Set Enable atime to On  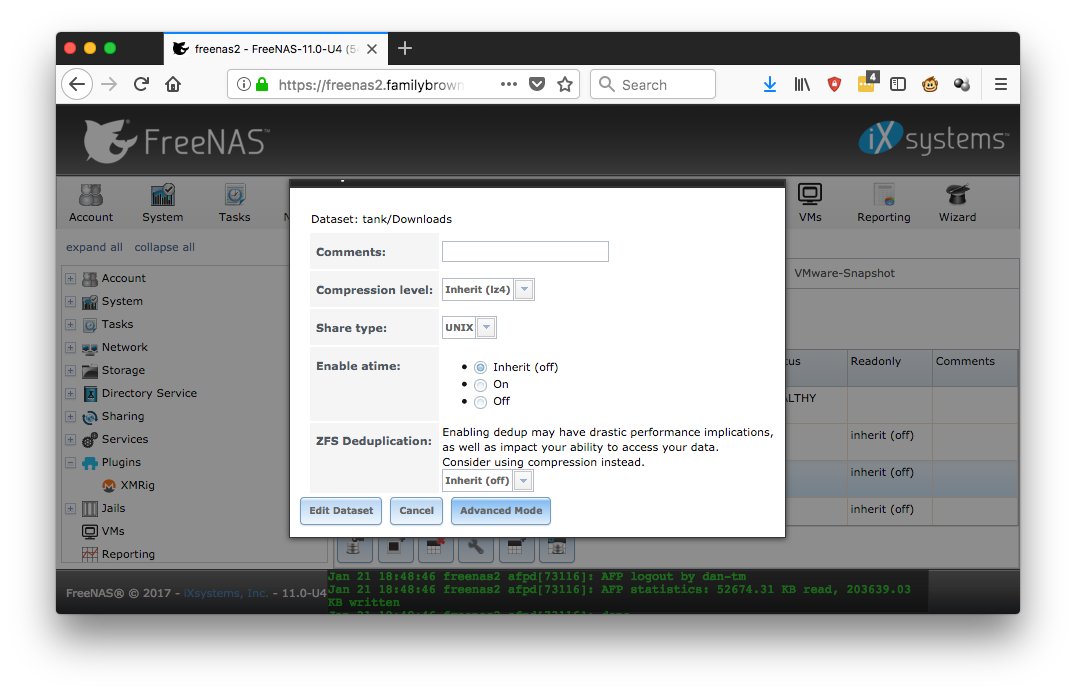click(x=480, y=385)
